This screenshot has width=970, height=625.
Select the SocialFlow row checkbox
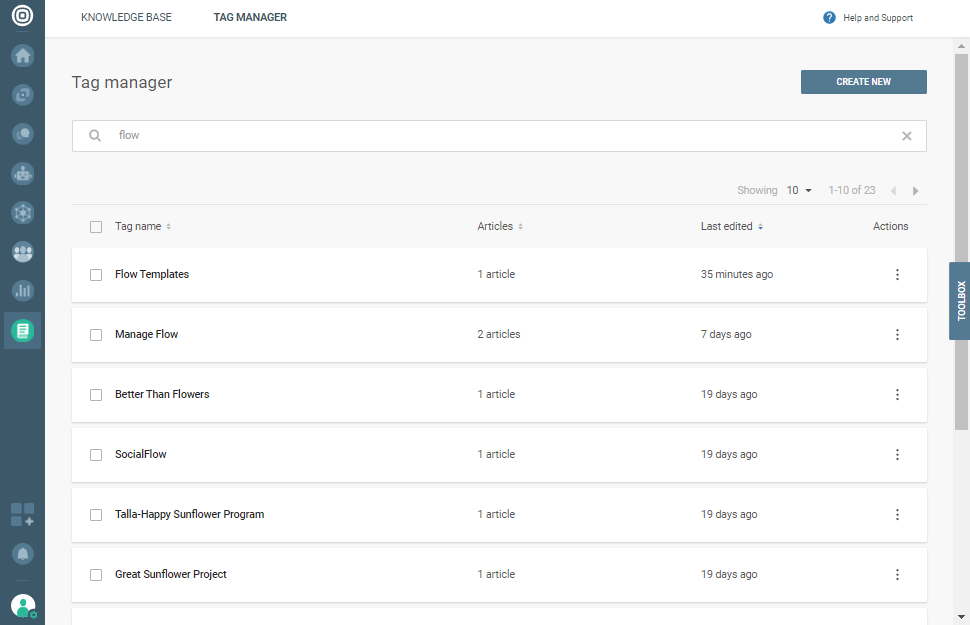(96, 454)
